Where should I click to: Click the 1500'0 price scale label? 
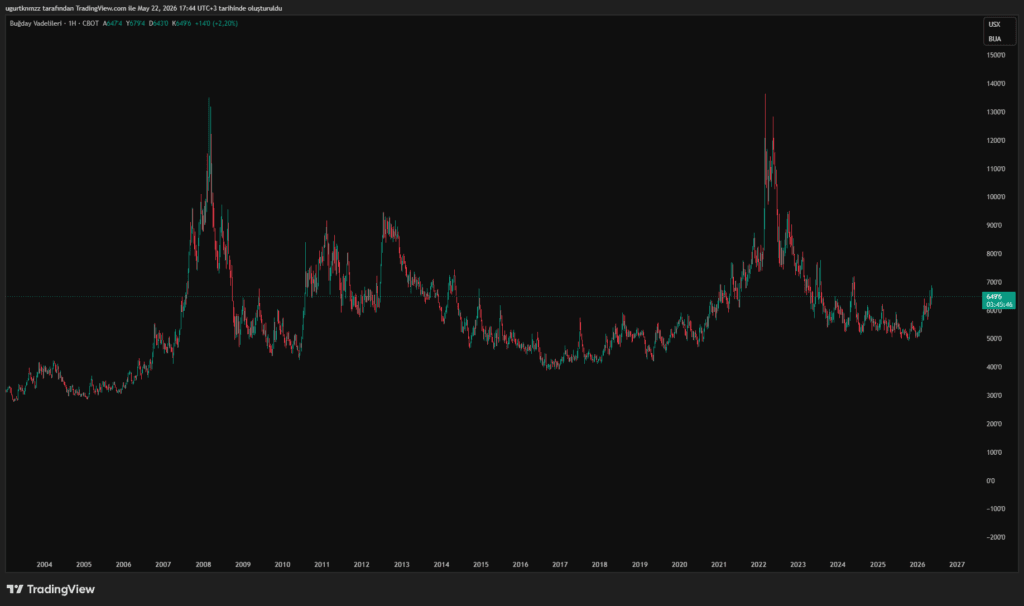(x=996, y=56)
